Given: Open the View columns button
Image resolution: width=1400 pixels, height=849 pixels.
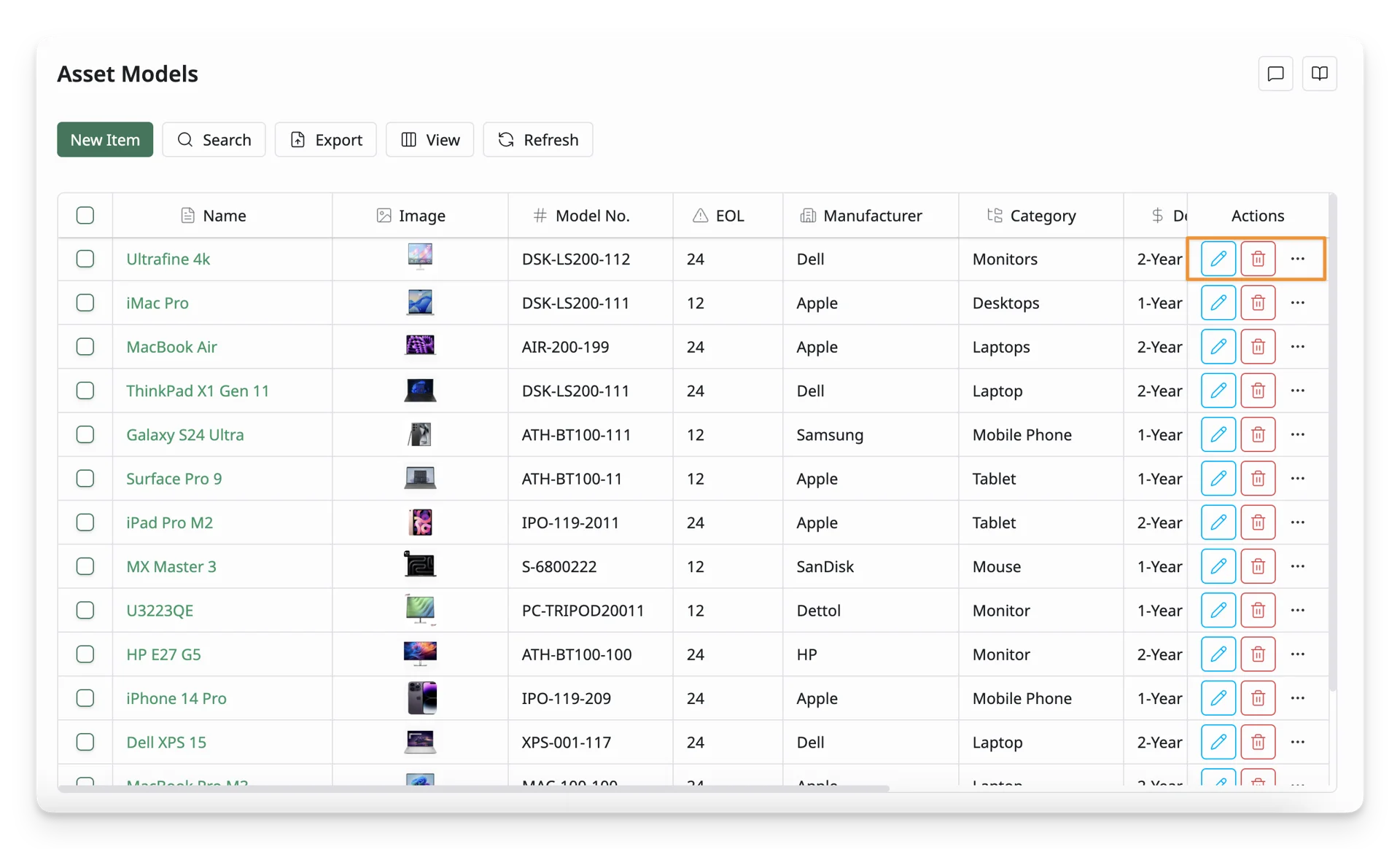Looking at the screenshot, I should [429, 139].
